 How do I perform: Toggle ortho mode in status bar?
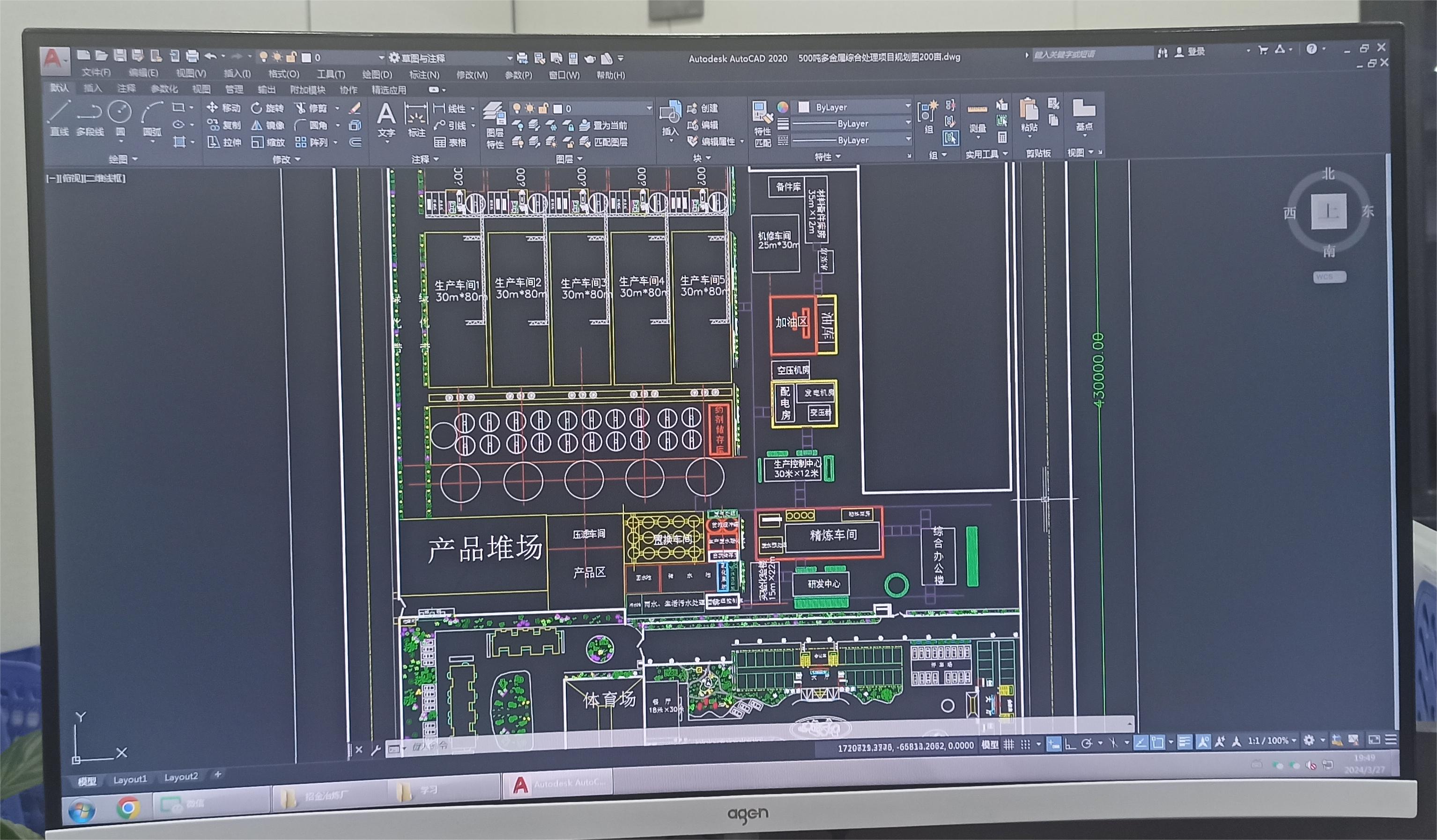pyautogui.click(x=1070, y=744)
